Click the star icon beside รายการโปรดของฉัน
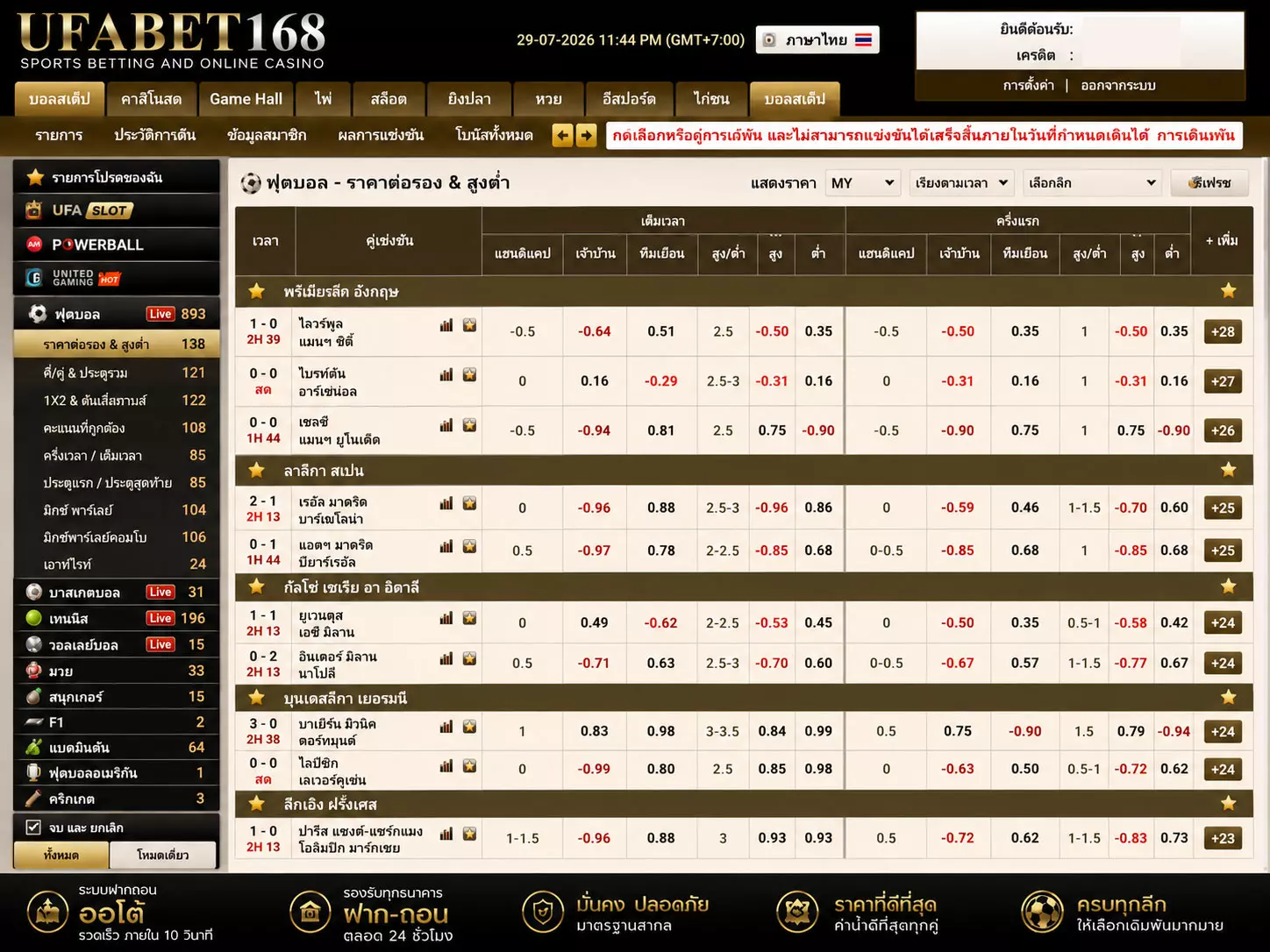1270x952 pixels. click(x=35, y=177)
